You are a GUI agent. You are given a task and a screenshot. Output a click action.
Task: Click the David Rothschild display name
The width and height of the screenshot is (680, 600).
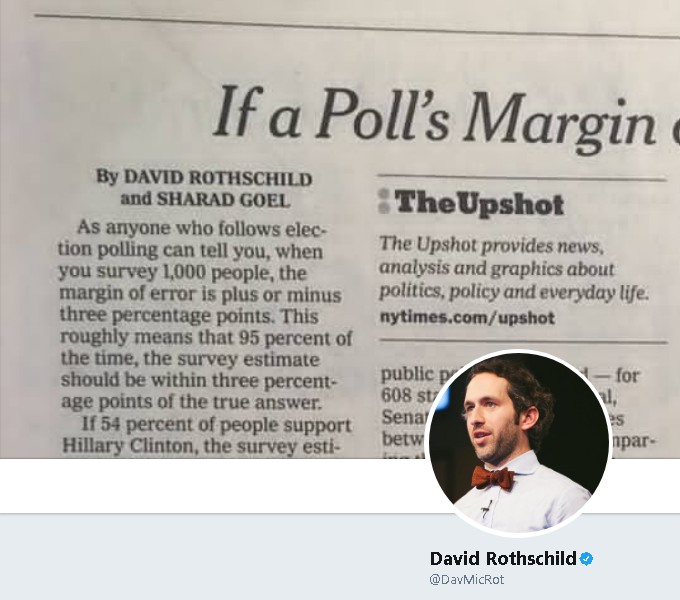point(503,559)
